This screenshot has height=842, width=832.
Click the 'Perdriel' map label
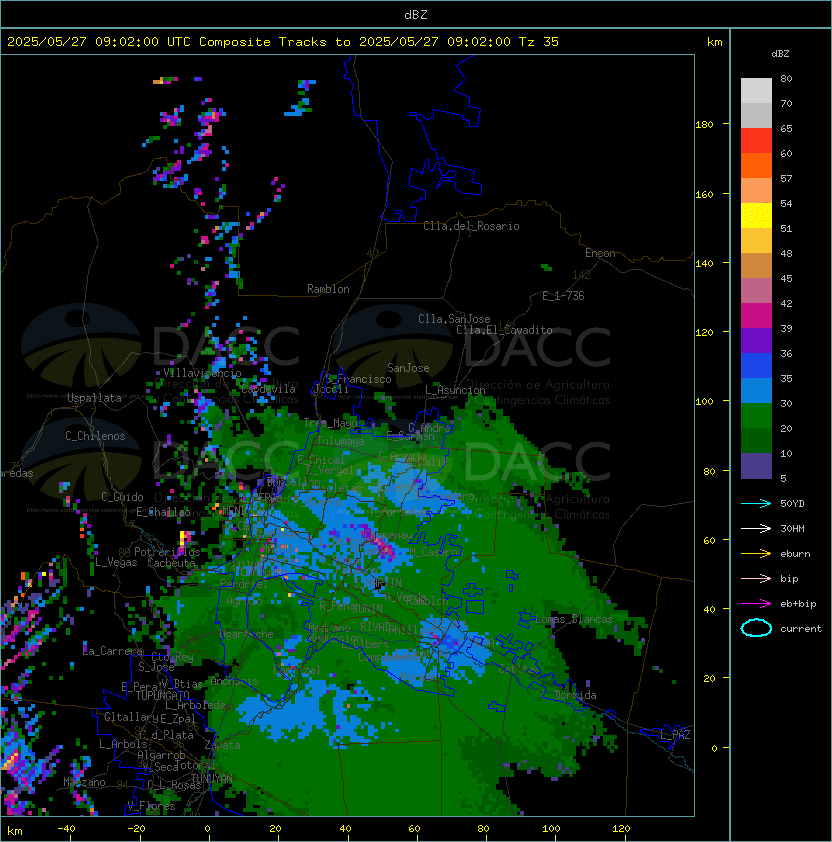tap(244, 584)
